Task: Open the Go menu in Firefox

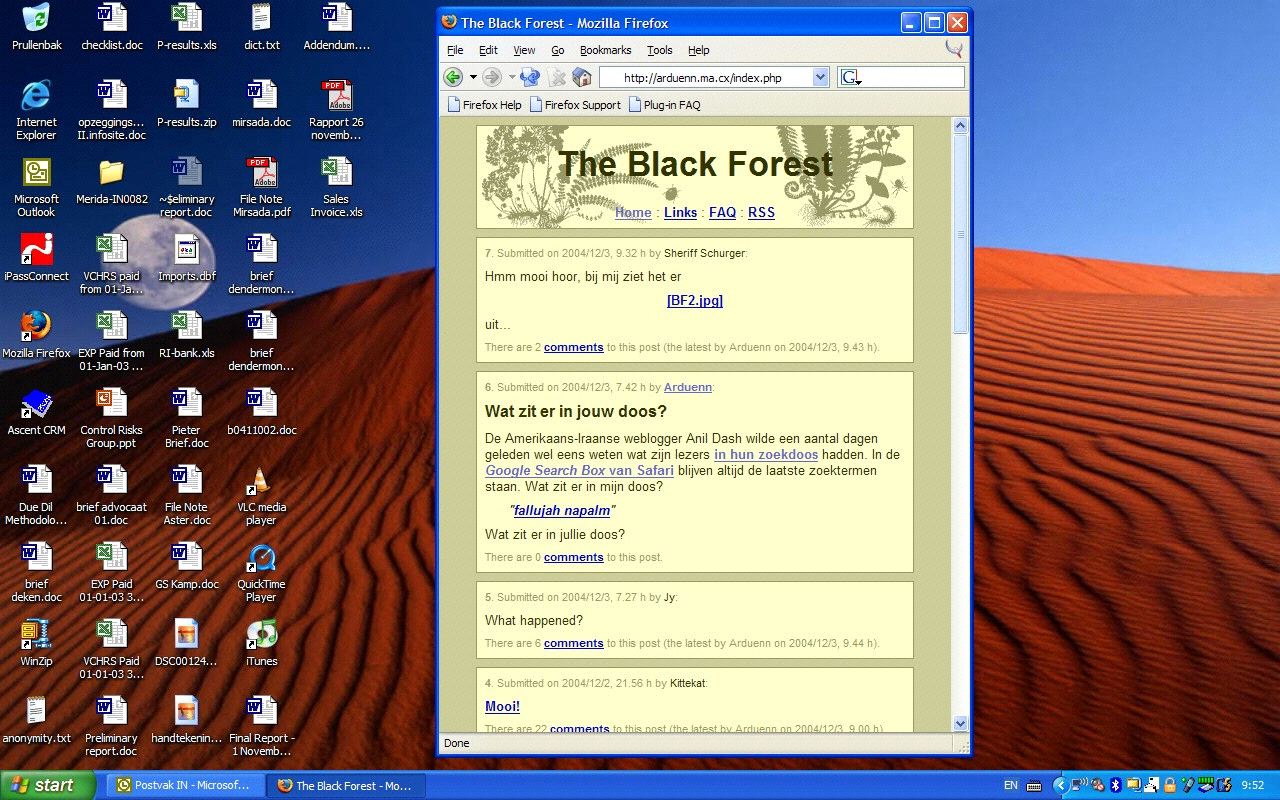Action: [558, 50]
